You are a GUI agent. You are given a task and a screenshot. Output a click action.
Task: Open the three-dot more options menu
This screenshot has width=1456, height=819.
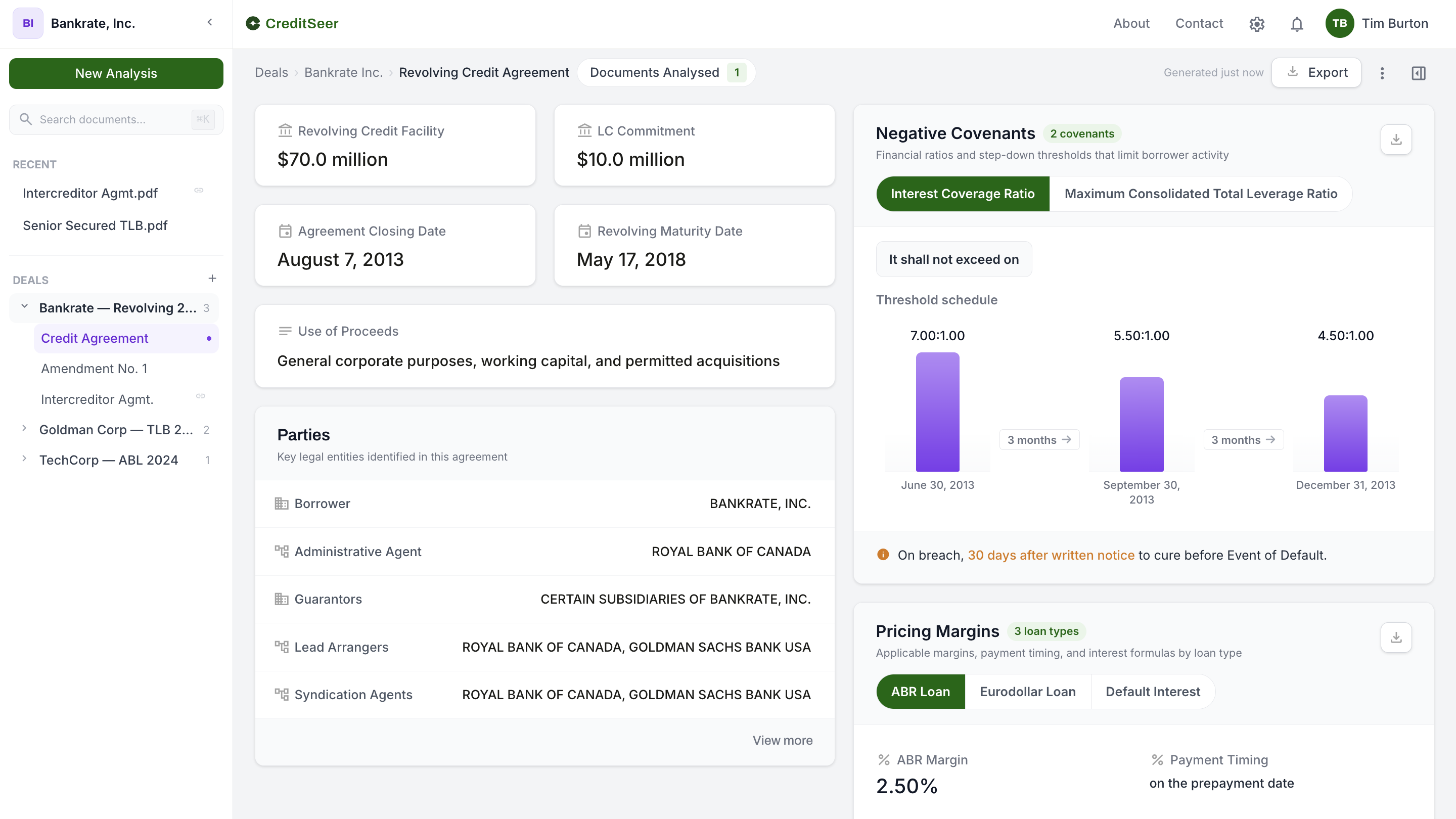(1382, 73)
